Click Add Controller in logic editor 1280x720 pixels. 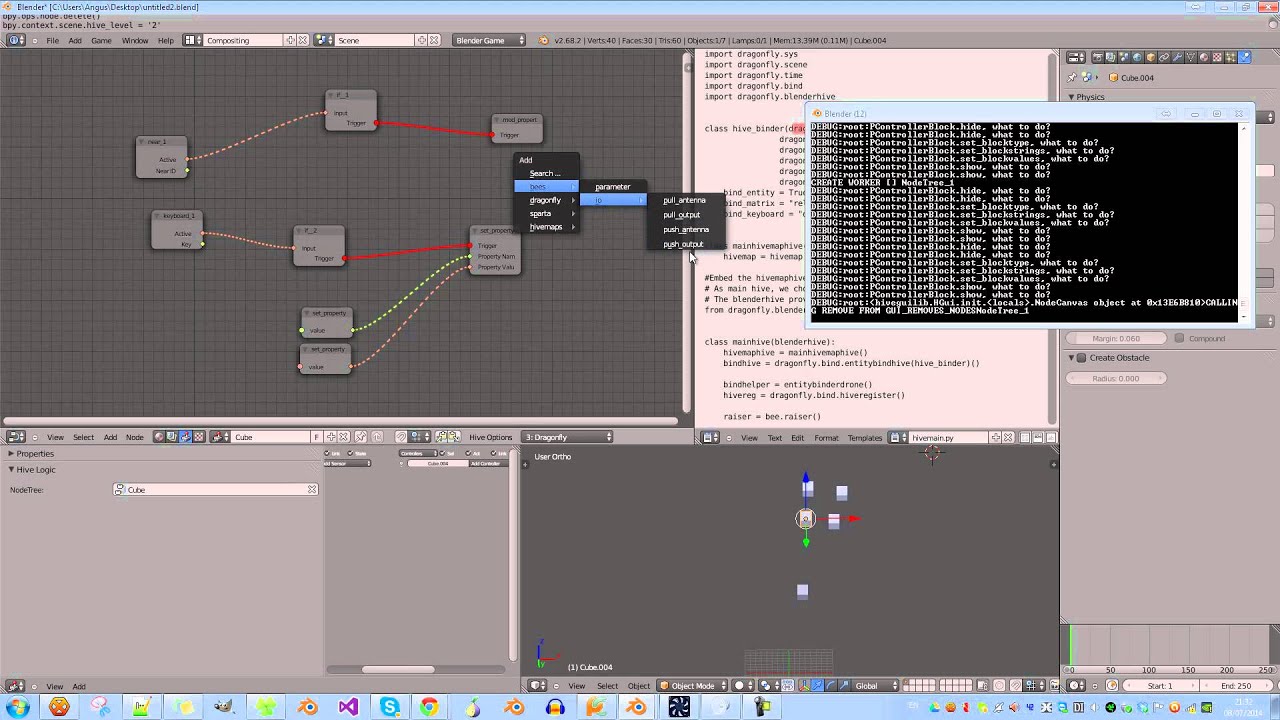[488, 463]
